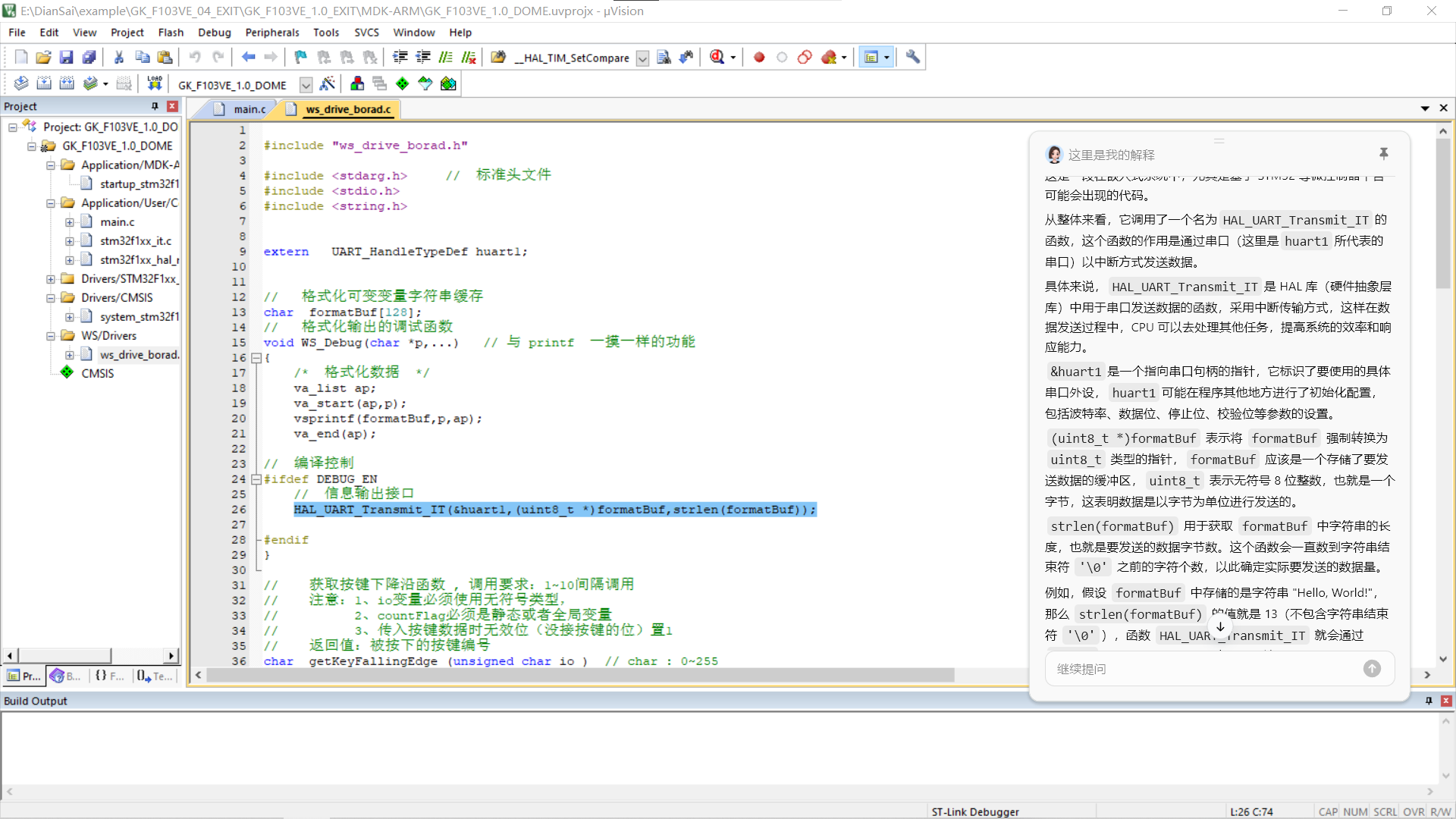Insert breakpoint with red circle icon
This screenshot has width=1456, height=819.
[x=759, y=58]
